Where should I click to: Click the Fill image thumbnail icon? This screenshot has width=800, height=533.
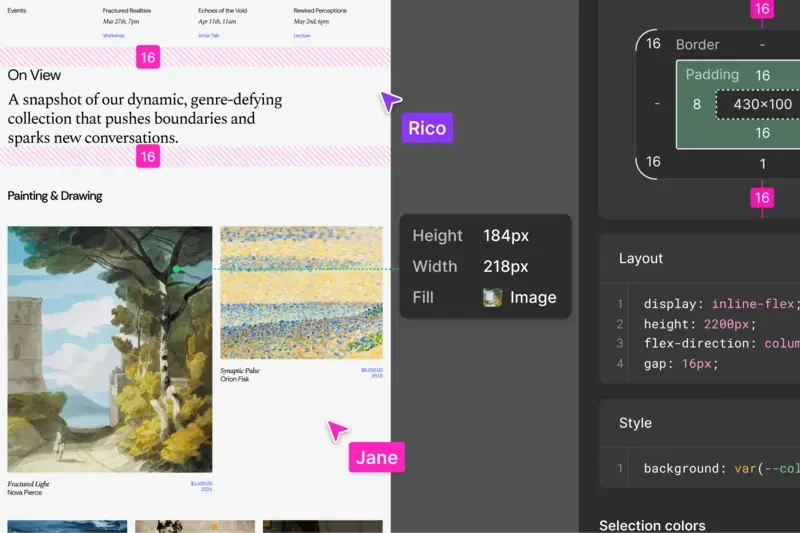492,297
